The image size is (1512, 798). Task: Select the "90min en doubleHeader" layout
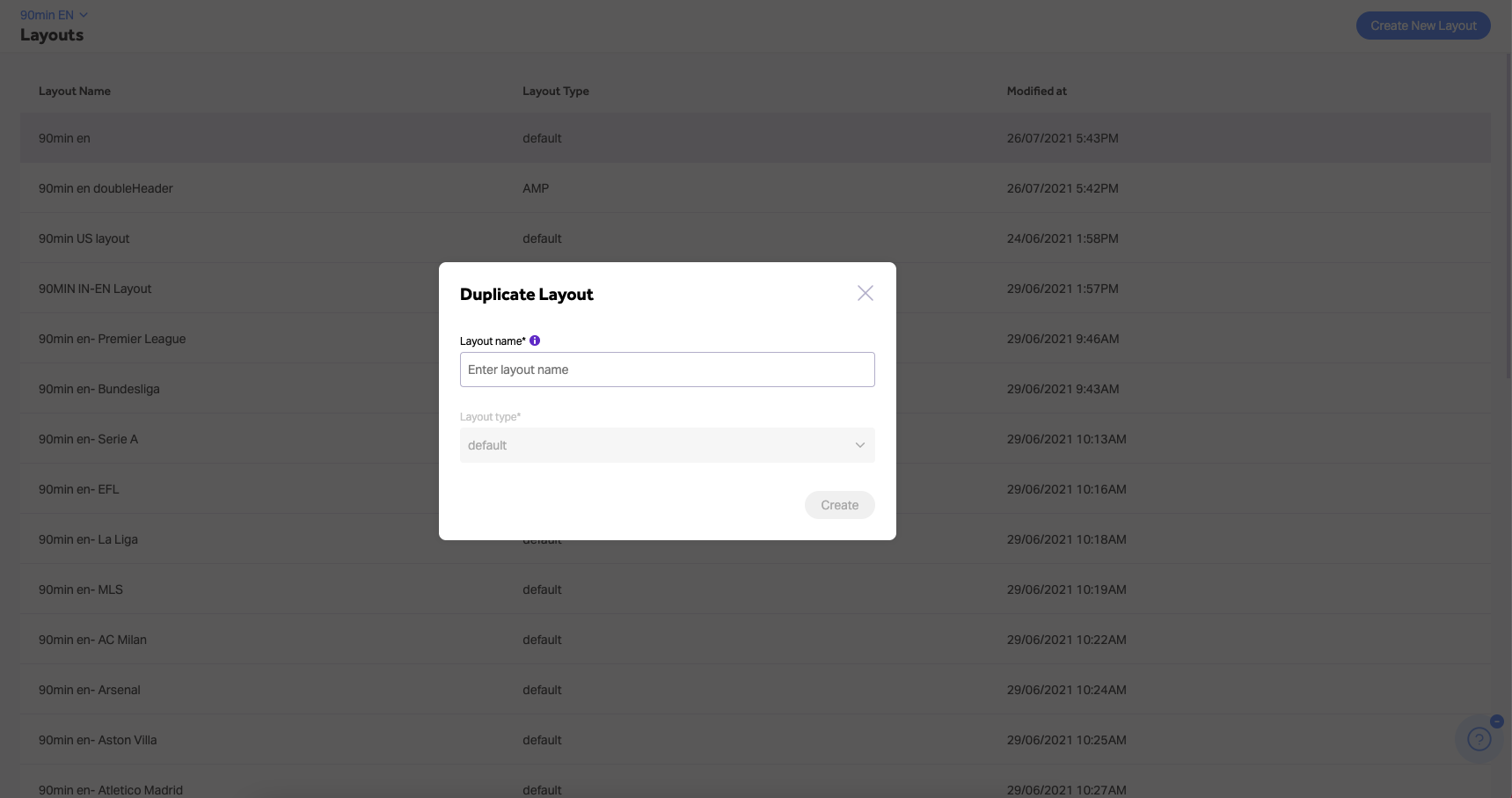(106, 188)
